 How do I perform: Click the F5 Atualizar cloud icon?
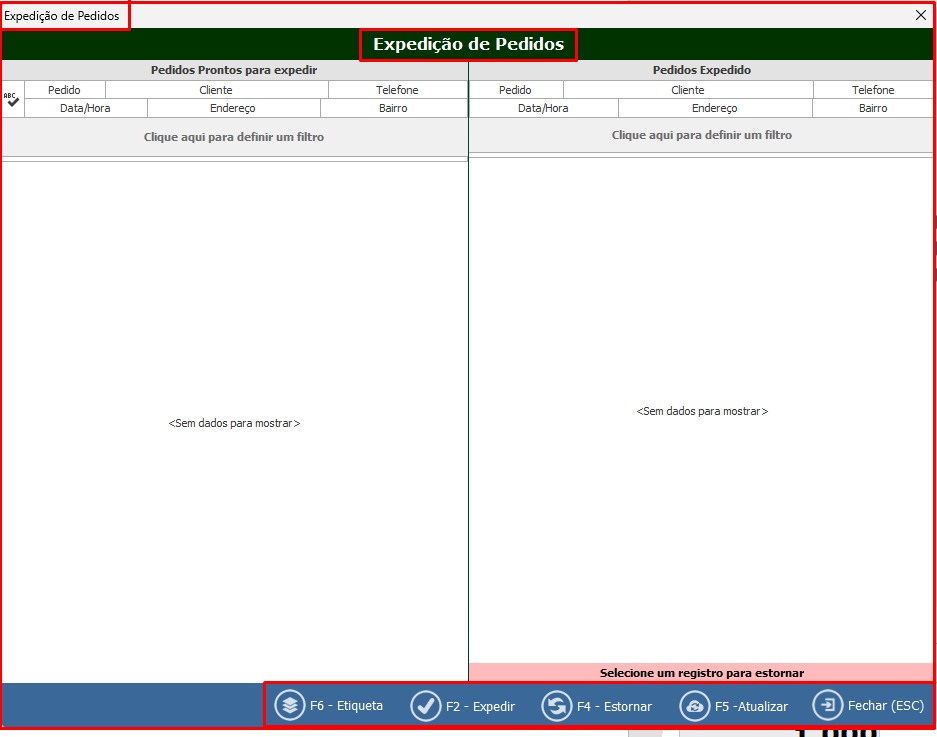(x=694, y=706)
